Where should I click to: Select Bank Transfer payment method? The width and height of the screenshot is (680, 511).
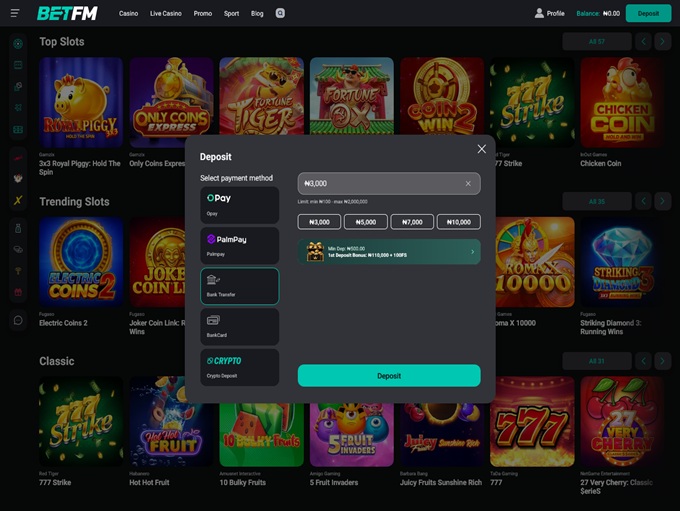[239, 286]
